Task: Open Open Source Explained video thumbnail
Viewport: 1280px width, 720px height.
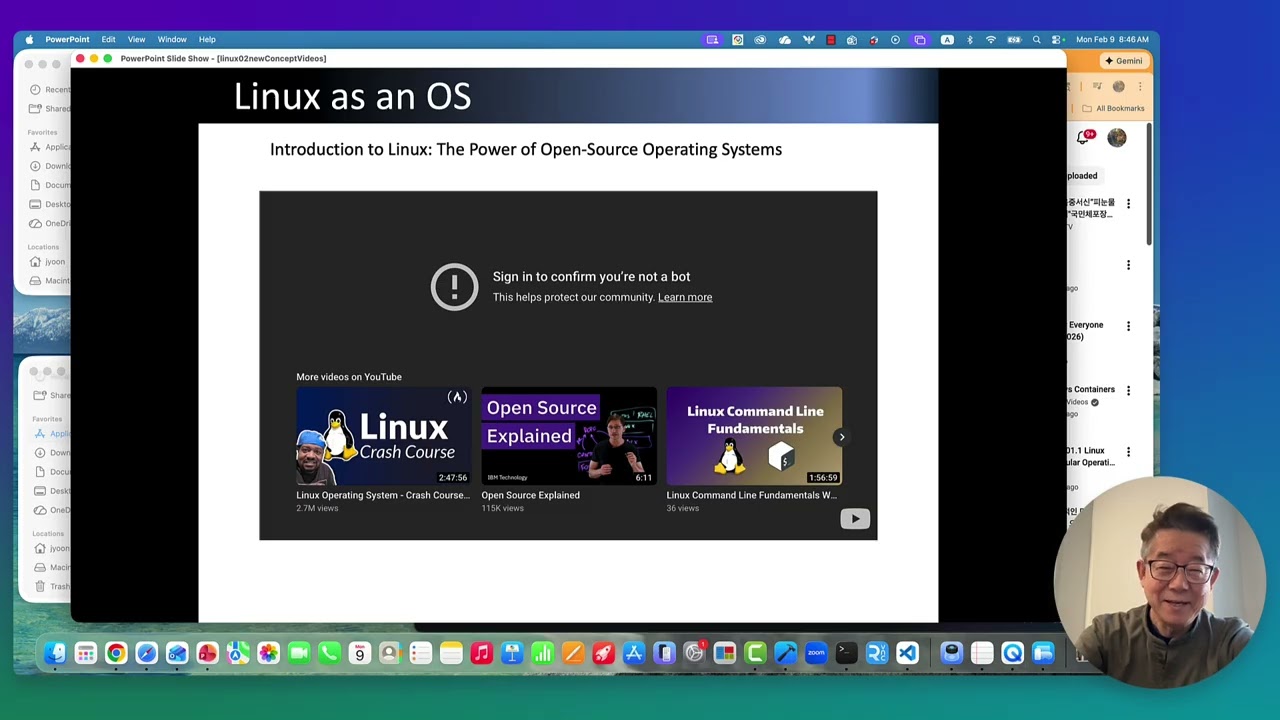Action: (x=569, y=436)
